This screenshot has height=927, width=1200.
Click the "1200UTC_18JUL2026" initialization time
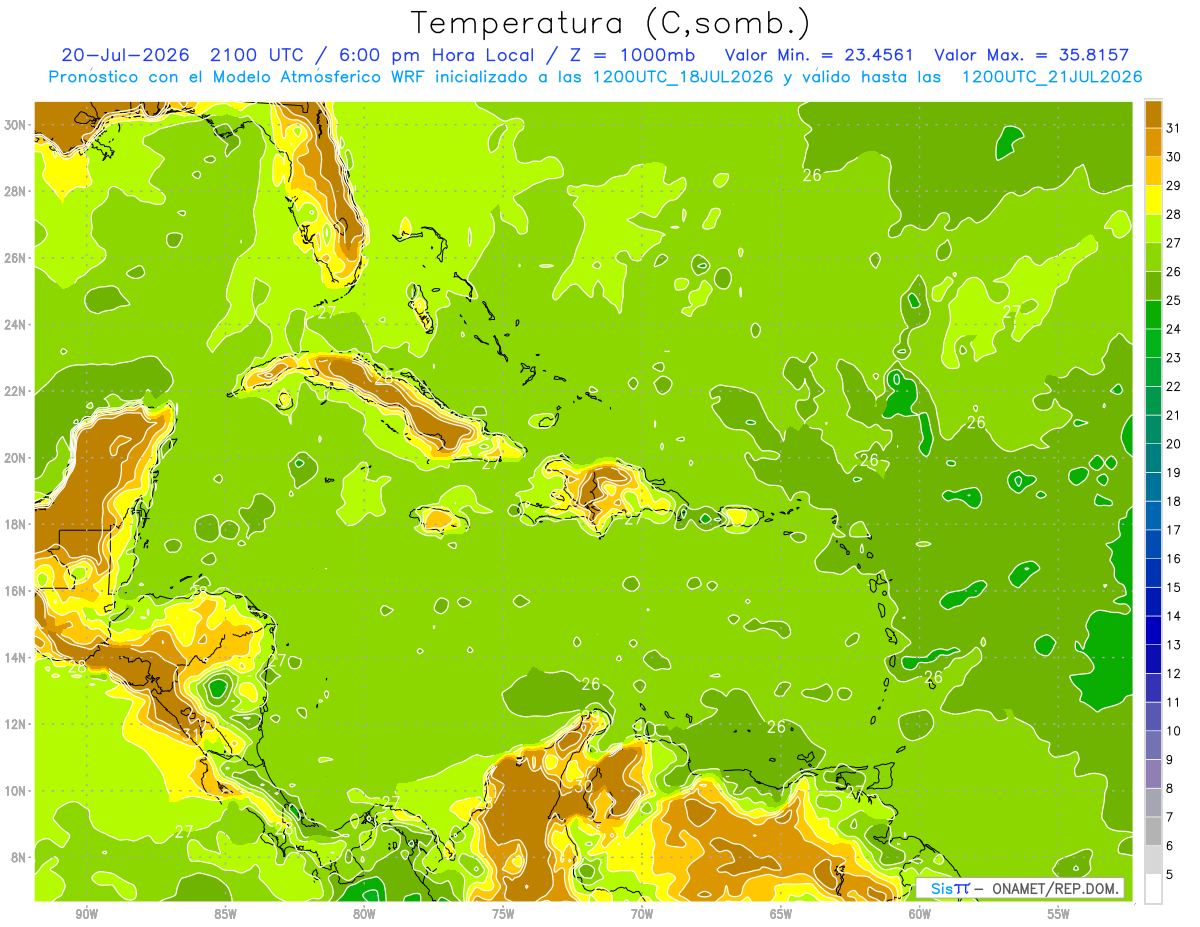coord(683,77)
